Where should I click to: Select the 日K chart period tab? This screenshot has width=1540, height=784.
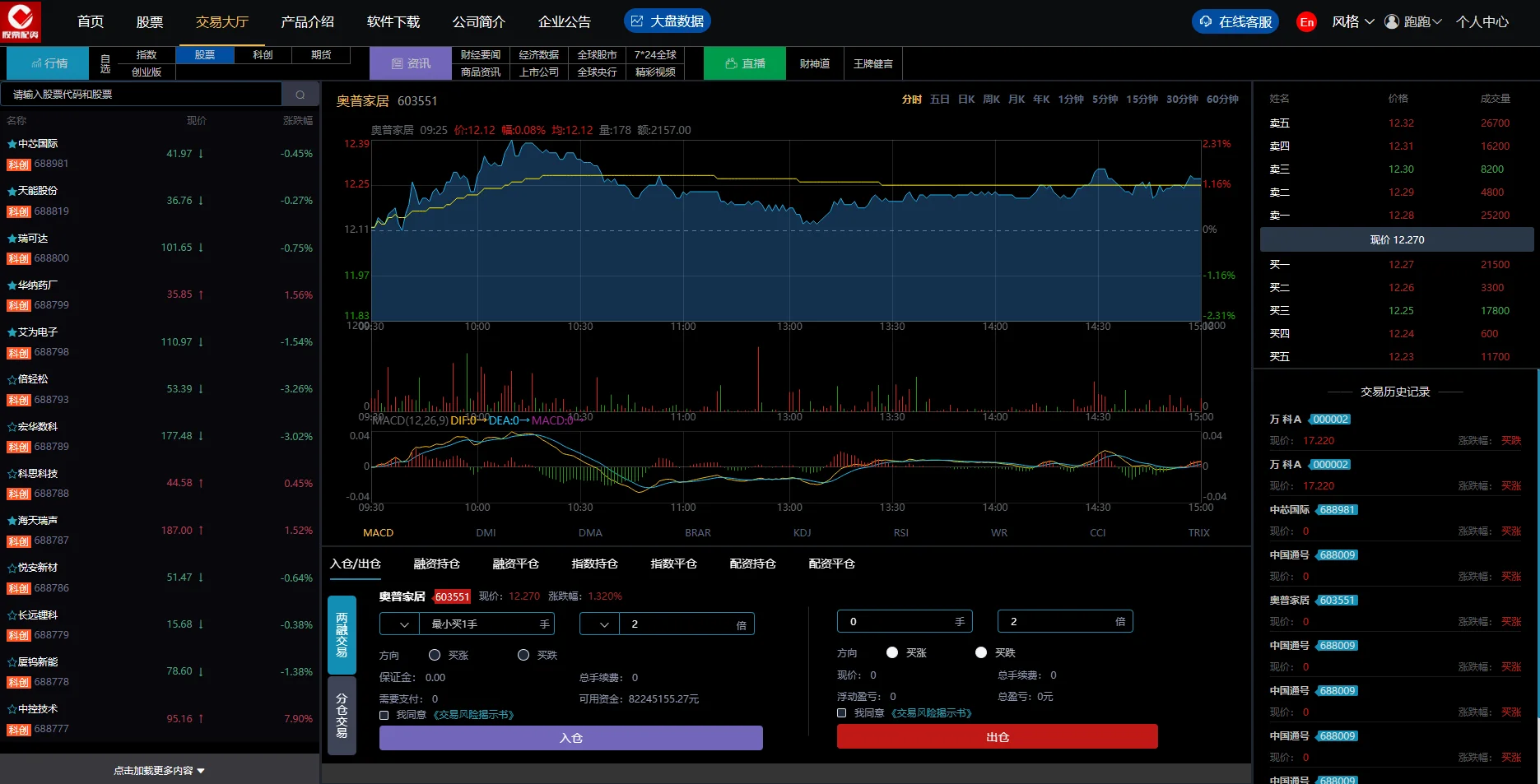click(966, 100)
